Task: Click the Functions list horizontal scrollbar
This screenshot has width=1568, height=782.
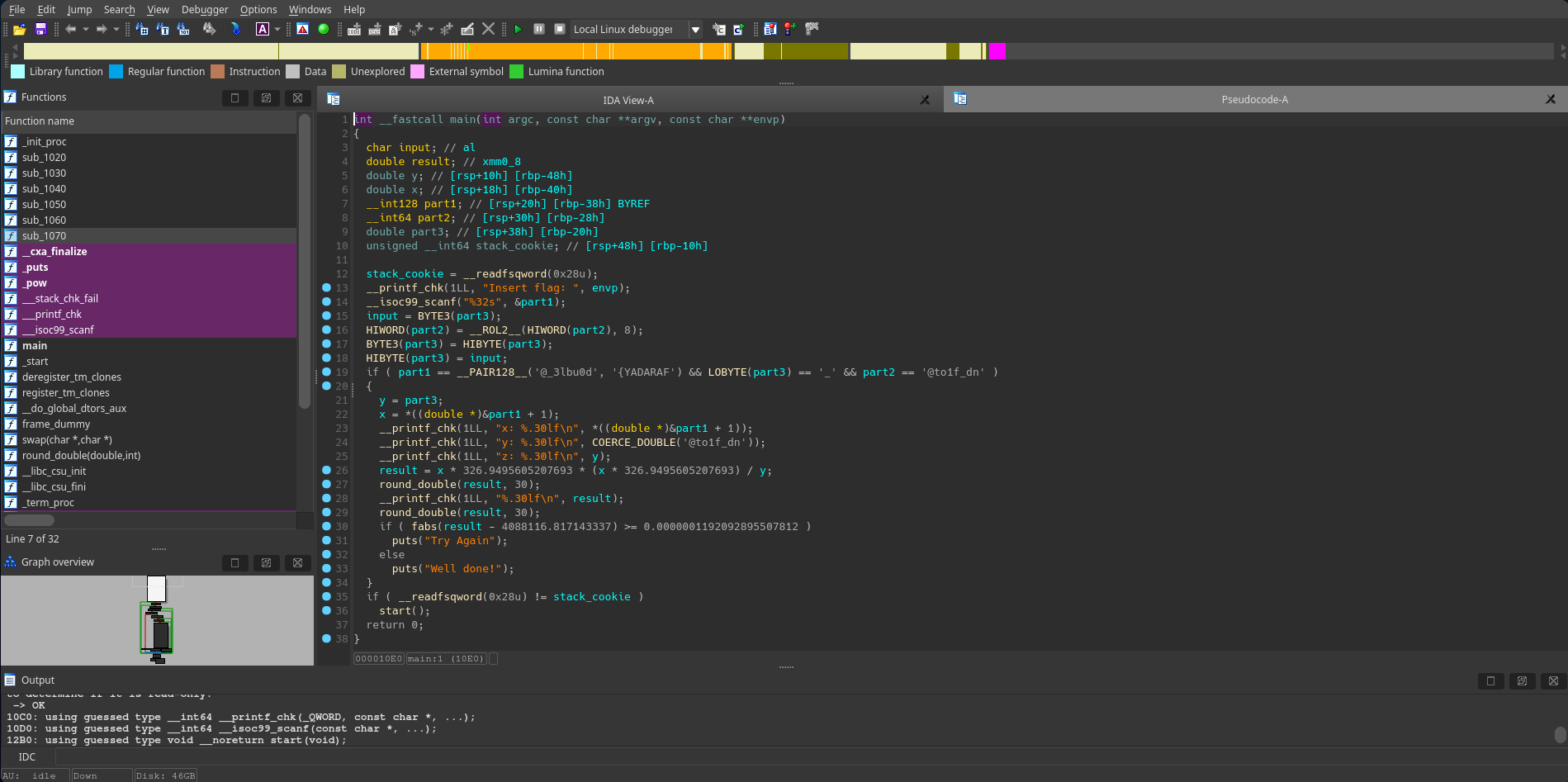Action: 30,520
